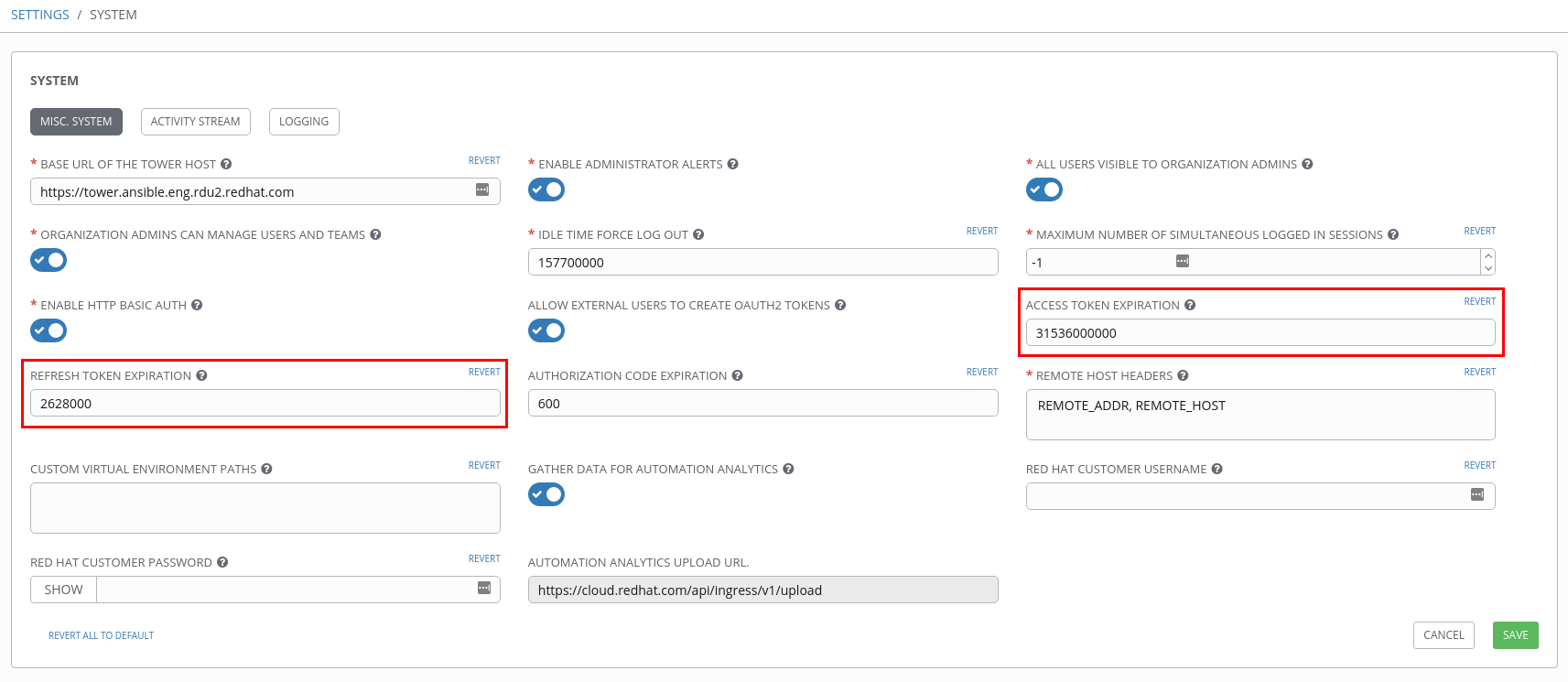Open help icon next to Access Token Expiration
The height and width of the screenshot is (682, 1568).
tap(1190, 306)
